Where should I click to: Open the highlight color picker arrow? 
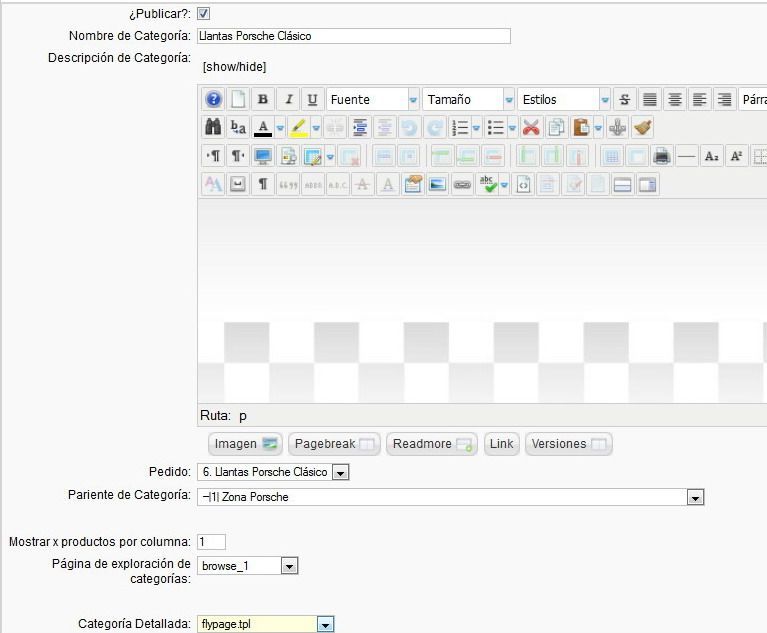click(316, 128)
